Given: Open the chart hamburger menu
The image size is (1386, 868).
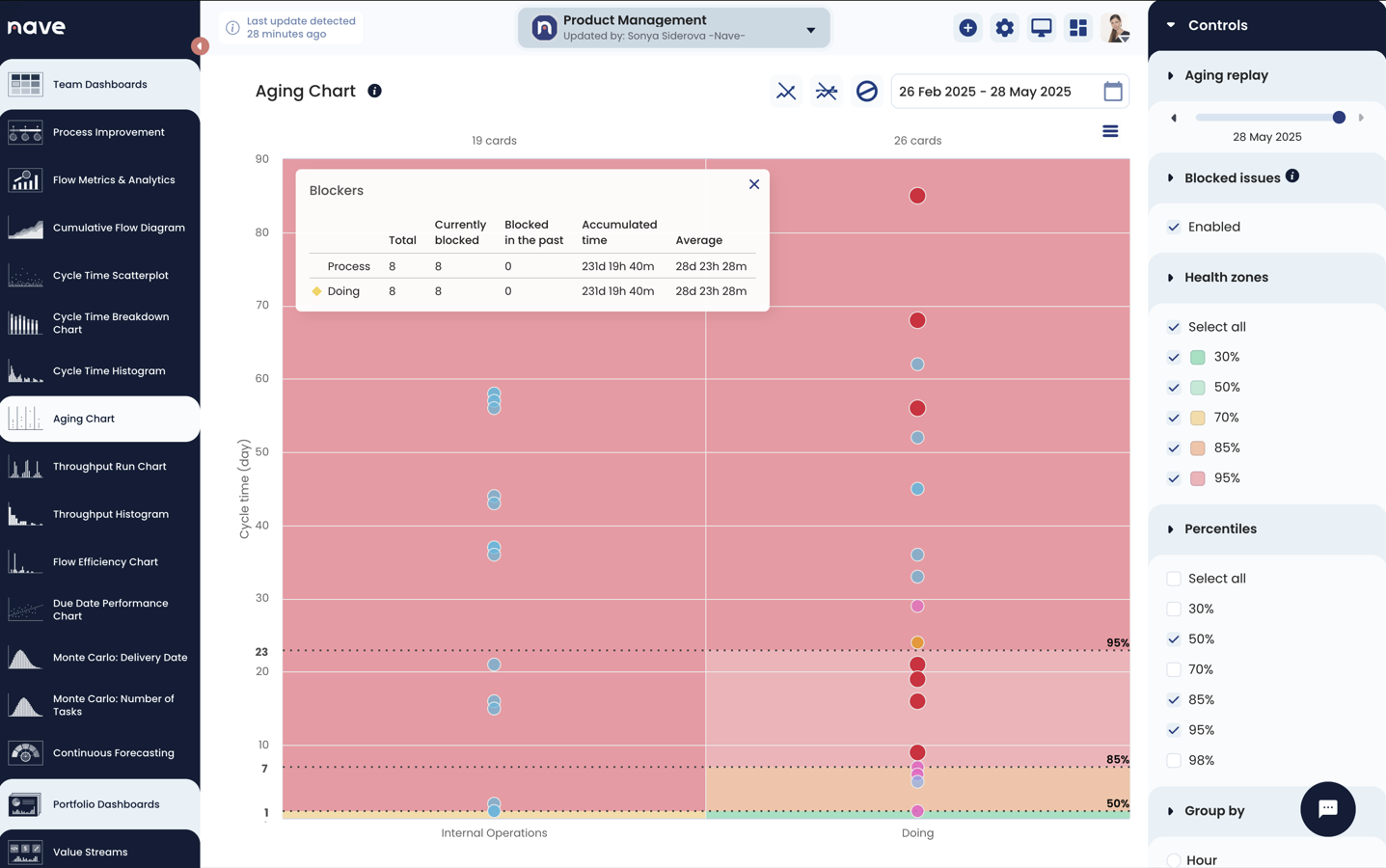Looking at the screenshot, I should (x=1110, y=131).
